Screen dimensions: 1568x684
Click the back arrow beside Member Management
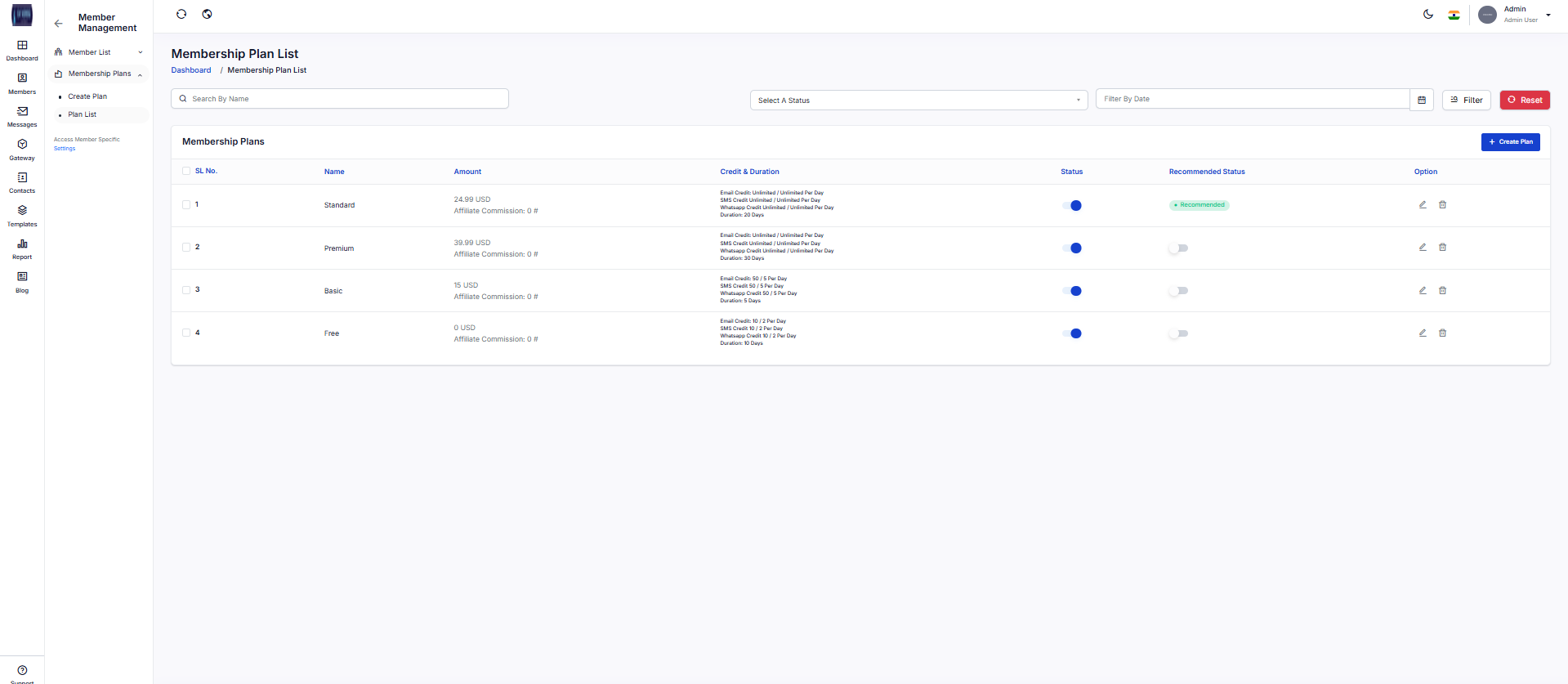point(58,23)
